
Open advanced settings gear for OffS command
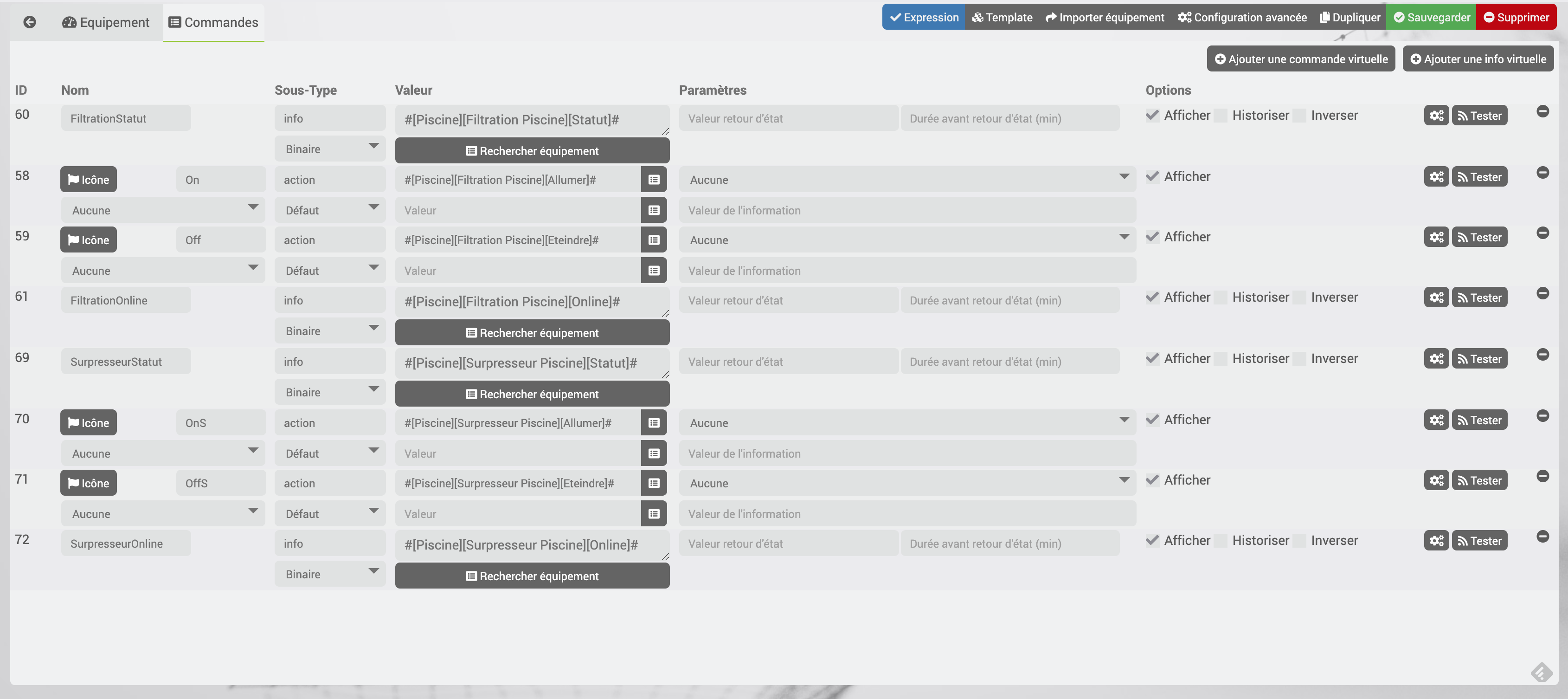tap(1436, 480)
